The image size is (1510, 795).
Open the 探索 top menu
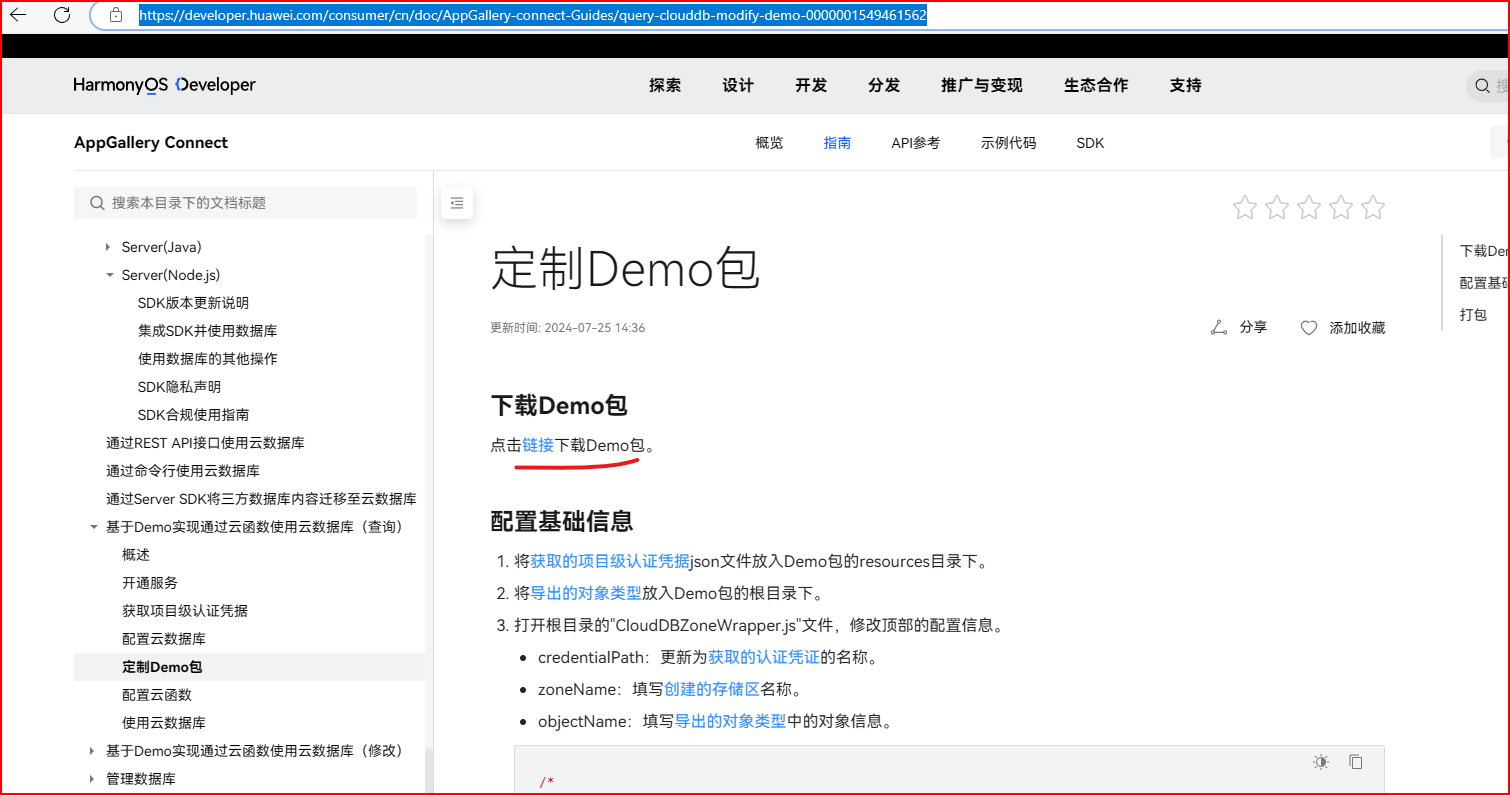665,86
